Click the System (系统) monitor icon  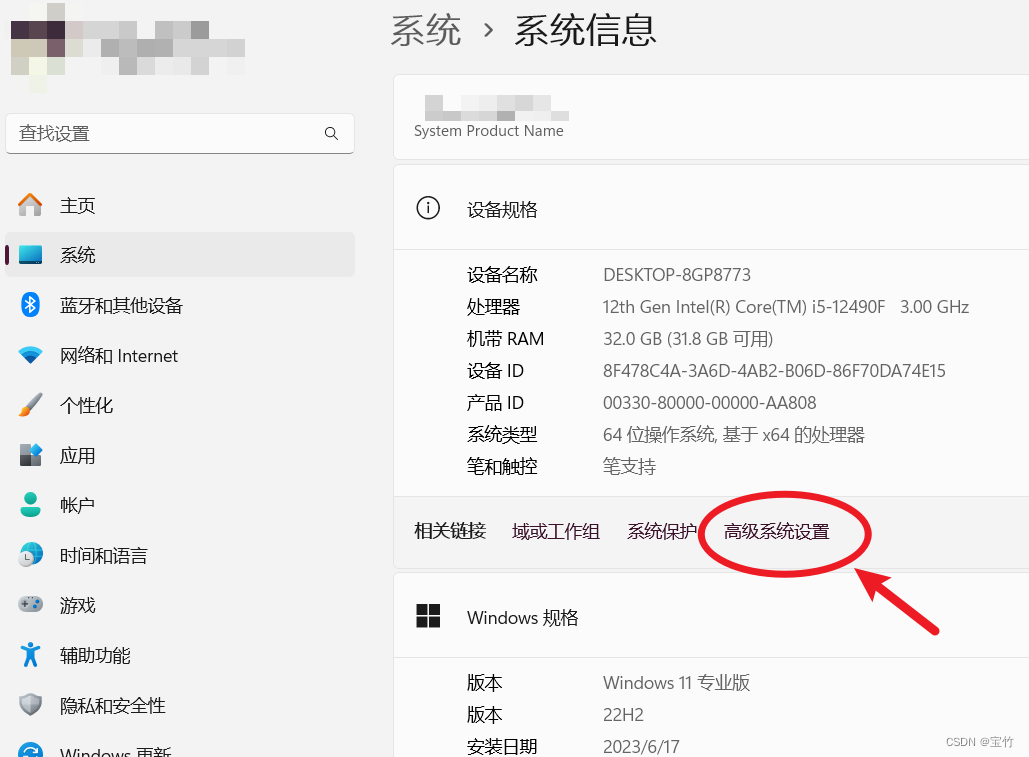tap(30, 255)
